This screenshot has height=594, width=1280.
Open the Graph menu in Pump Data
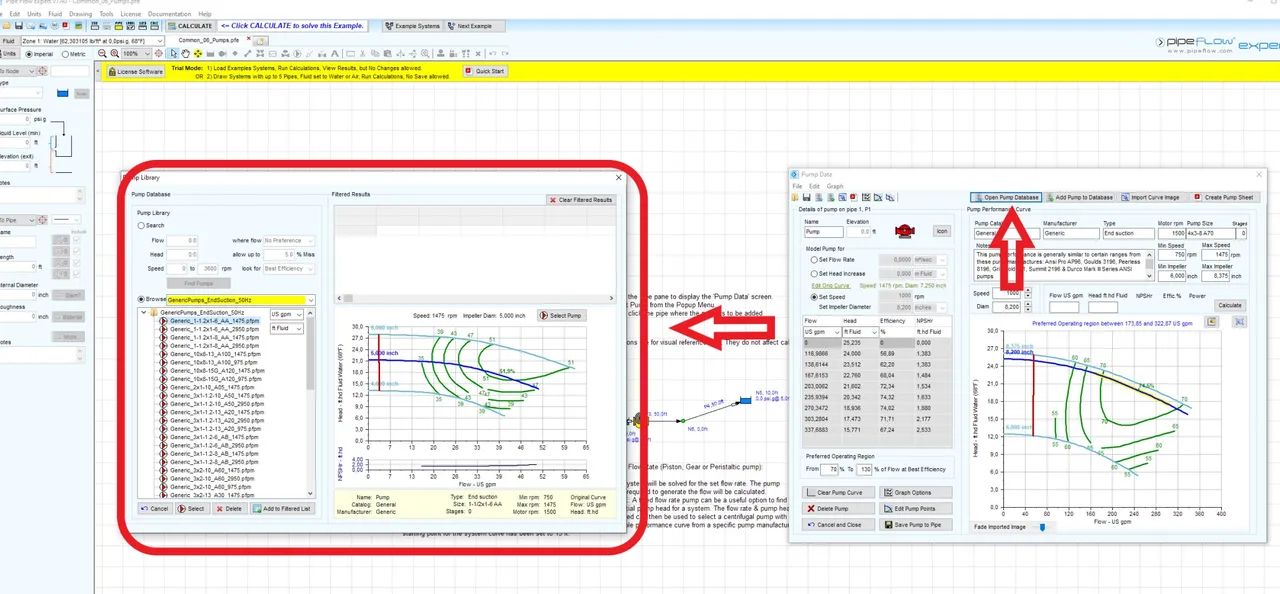[834, 186]
